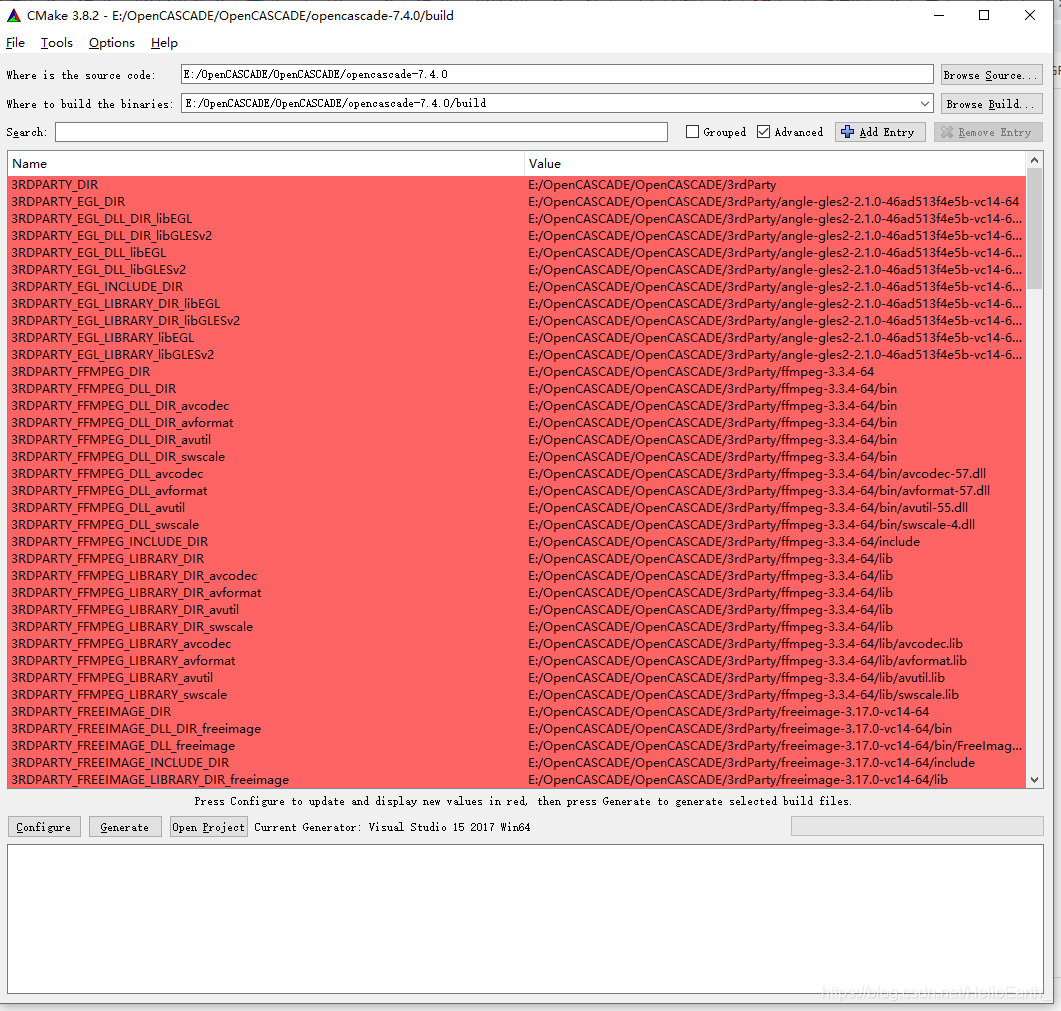Select 3RDPARTY_EGL_DIR entry
Screen dimensions: 1061x1011
[68, 202]
